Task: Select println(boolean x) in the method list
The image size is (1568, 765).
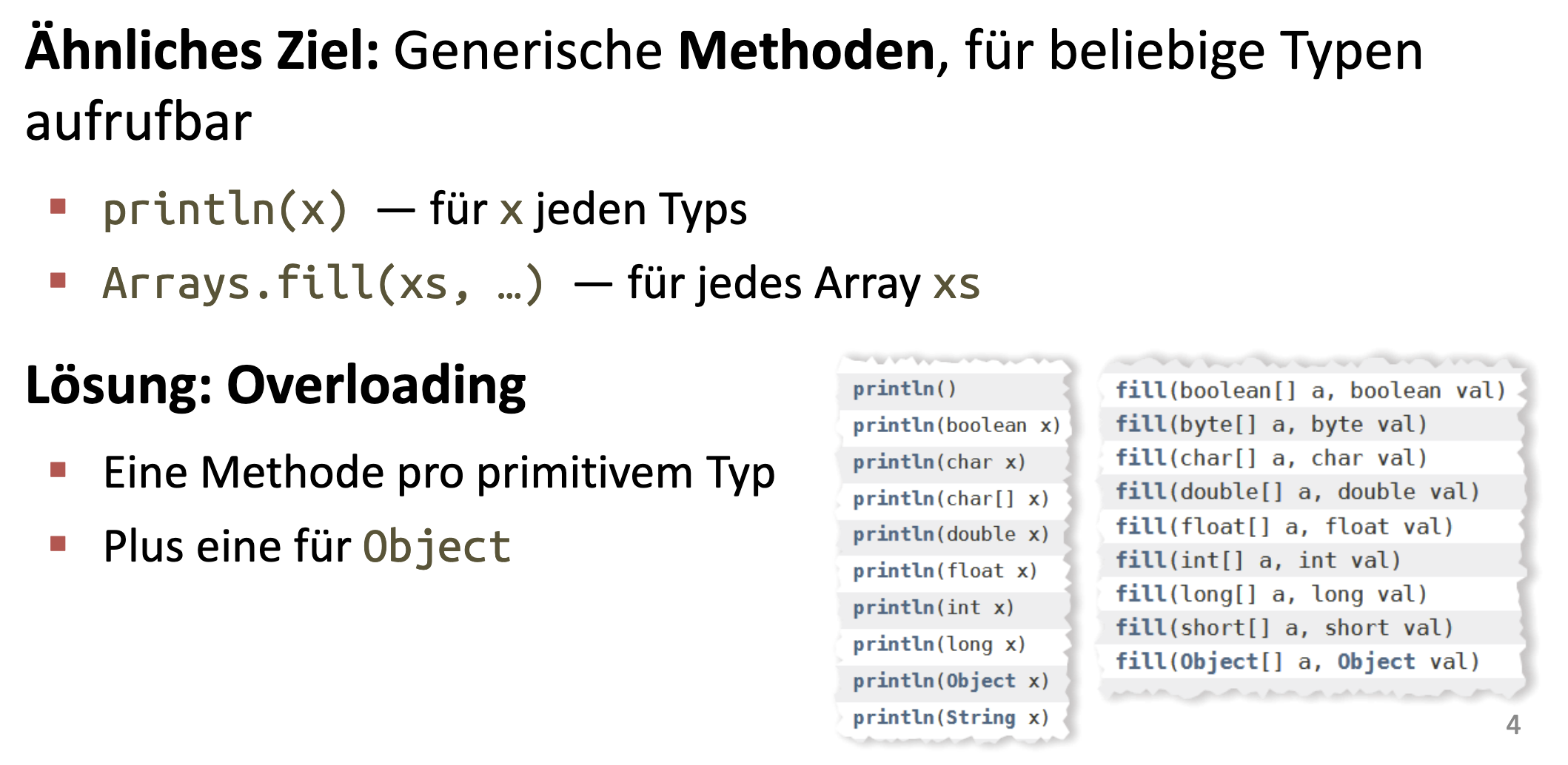Action: coord(956,425)
